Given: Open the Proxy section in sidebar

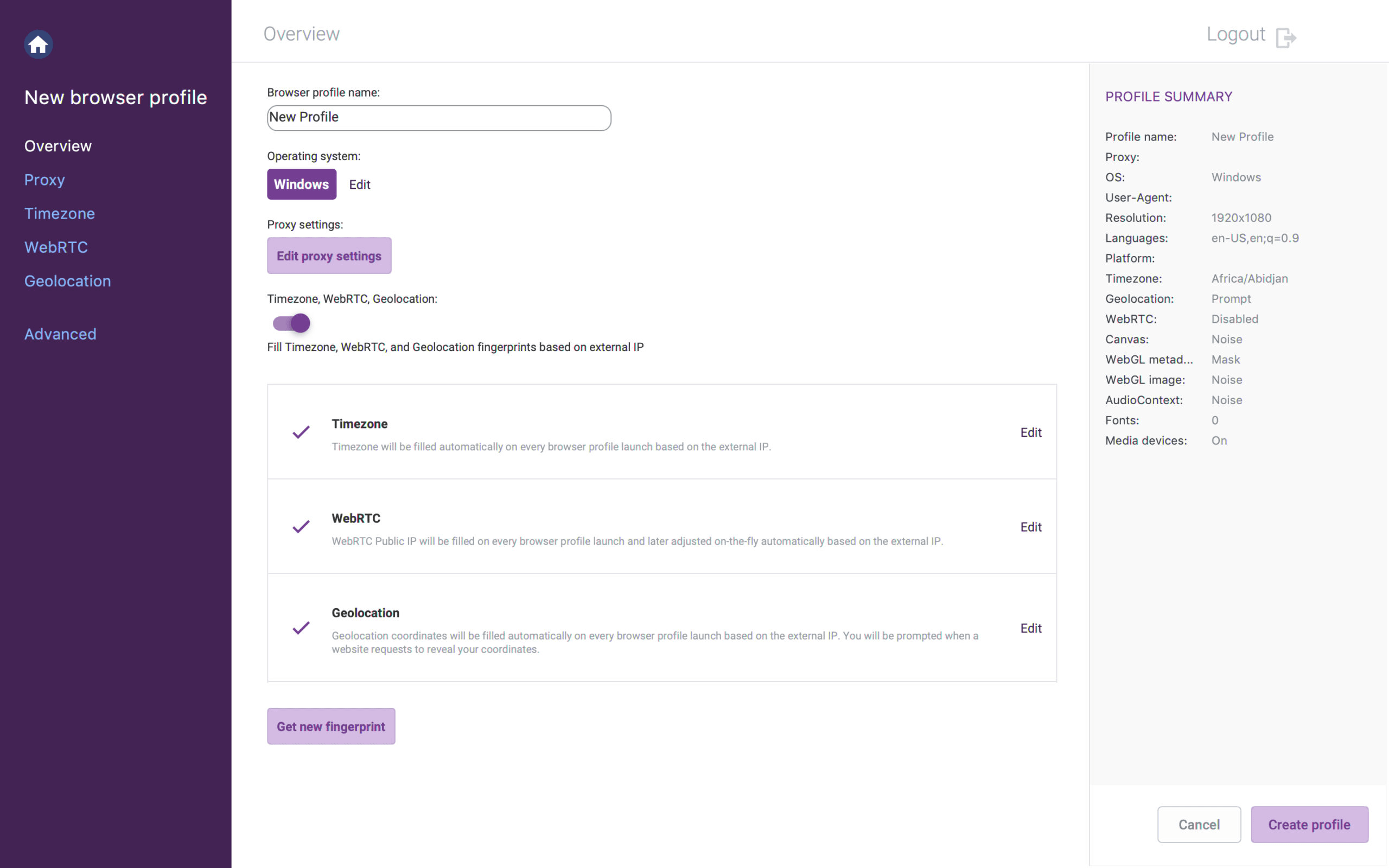Looking at the screenshot, I should point(44,180).
